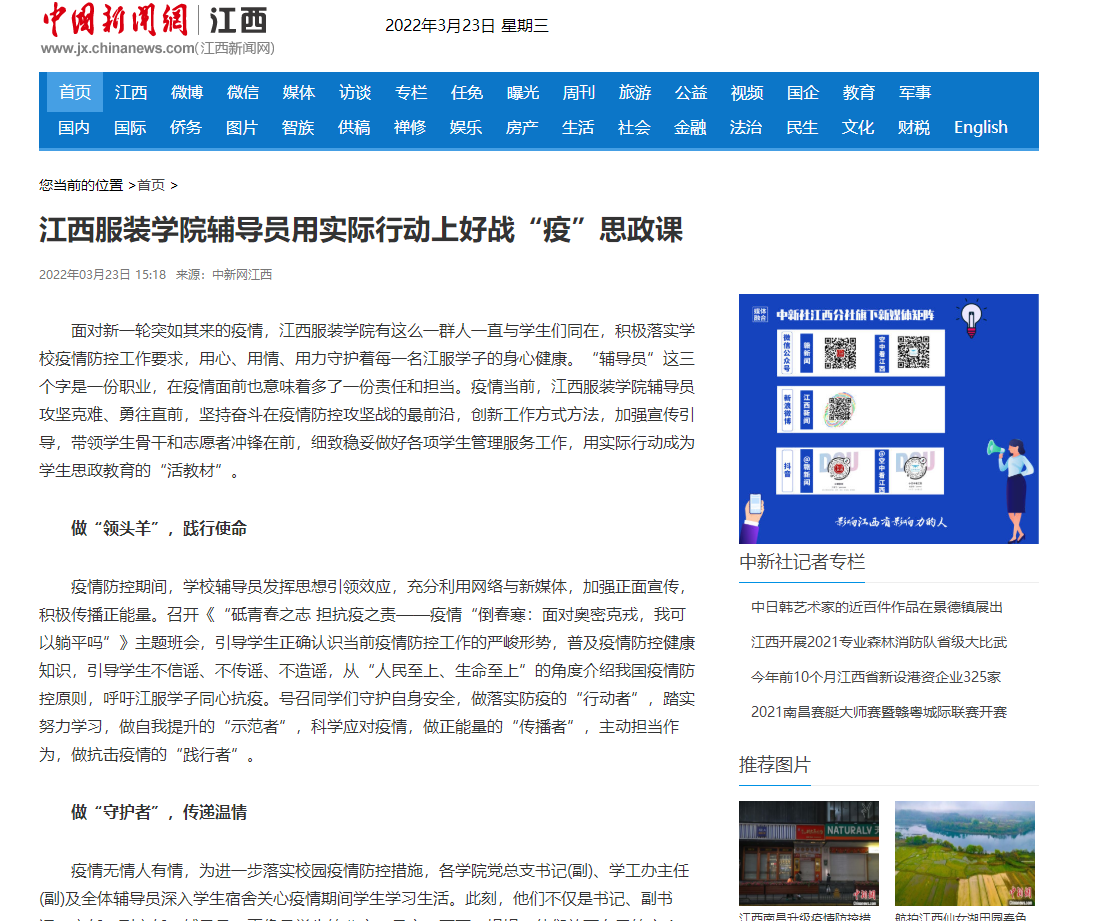
Task: Open the 视频 navigation item
Action: tap(747, 93)
